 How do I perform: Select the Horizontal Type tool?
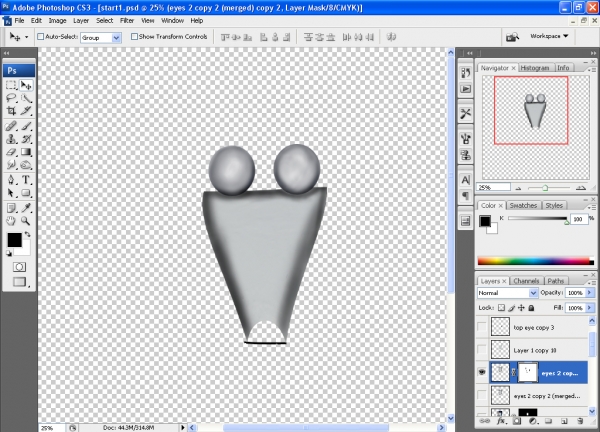point(26,179)
